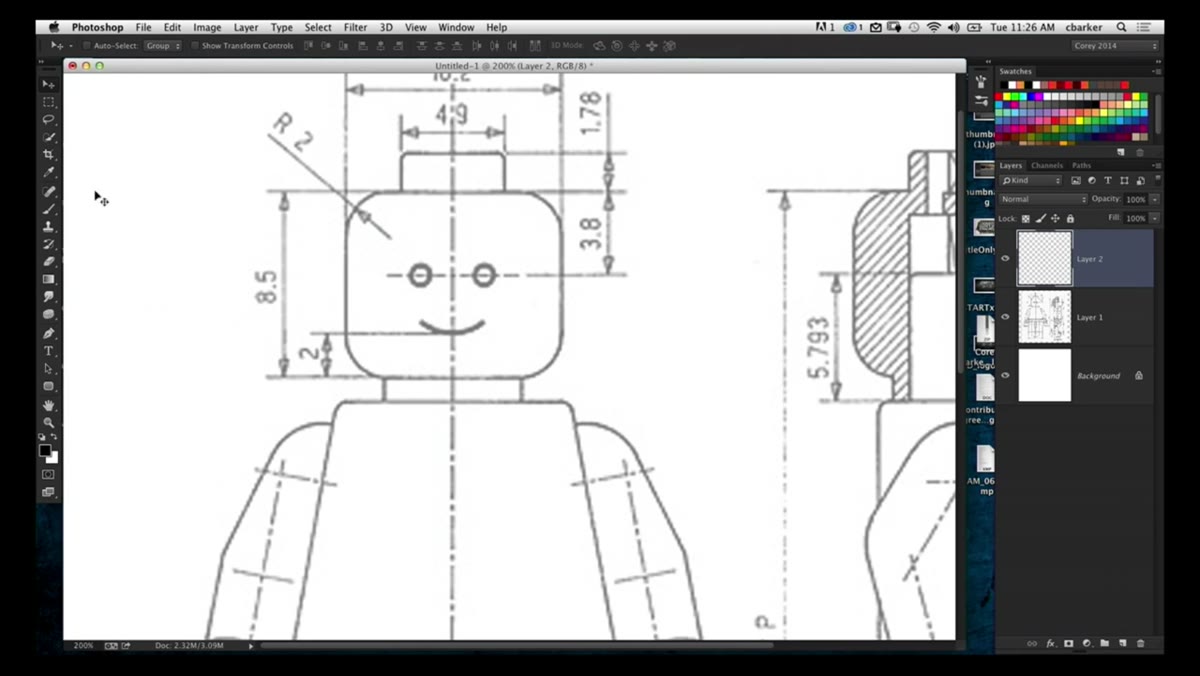Open the Move tool preset picker arrow
The width and height of the screenshot is (1200, 676).
[70, 46]
